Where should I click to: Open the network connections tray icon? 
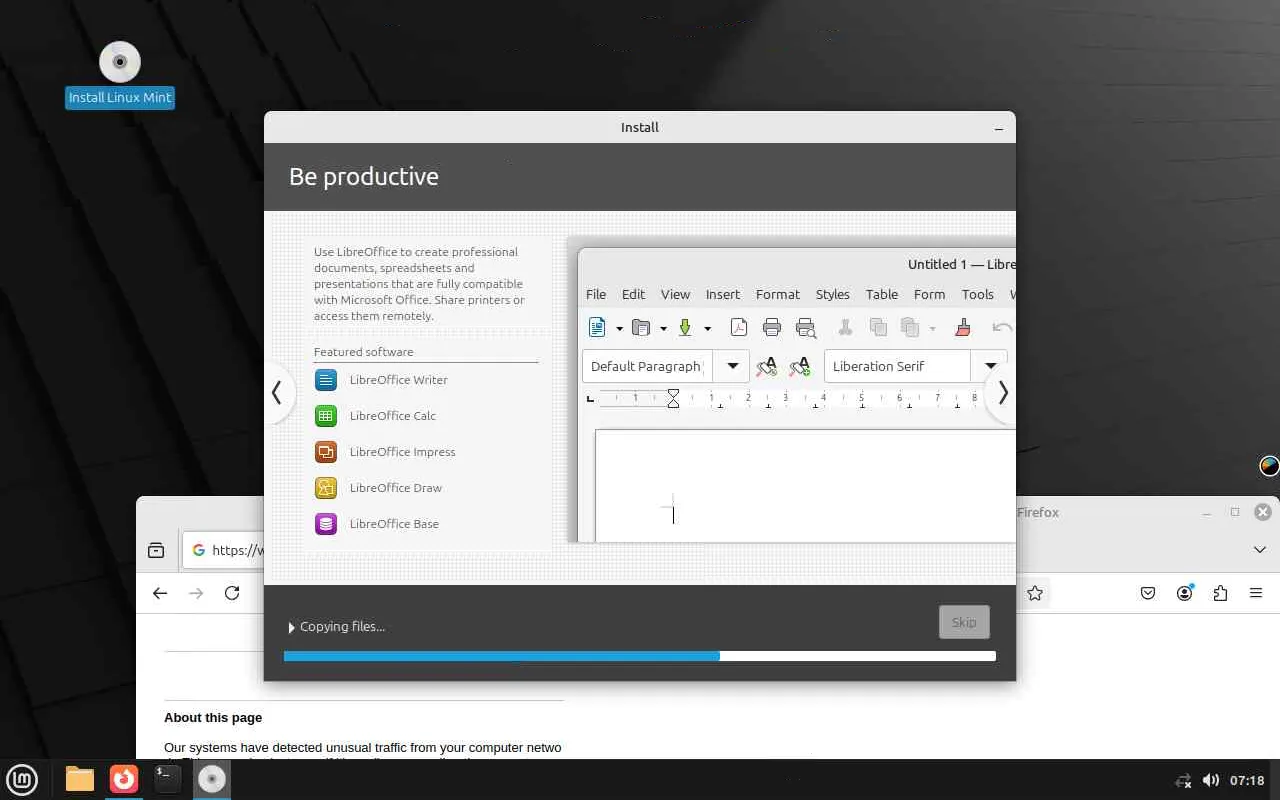(1183, 780)
